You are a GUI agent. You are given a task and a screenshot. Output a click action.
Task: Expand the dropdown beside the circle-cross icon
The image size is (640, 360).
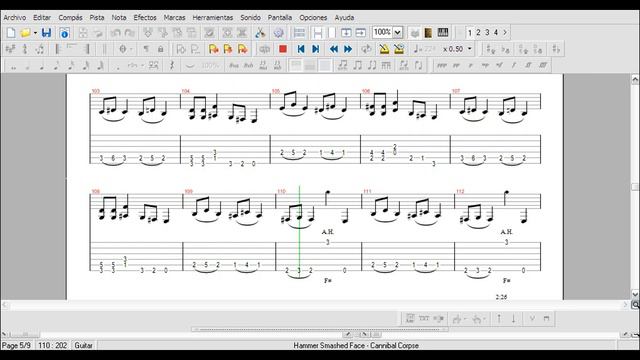point(131,49)
